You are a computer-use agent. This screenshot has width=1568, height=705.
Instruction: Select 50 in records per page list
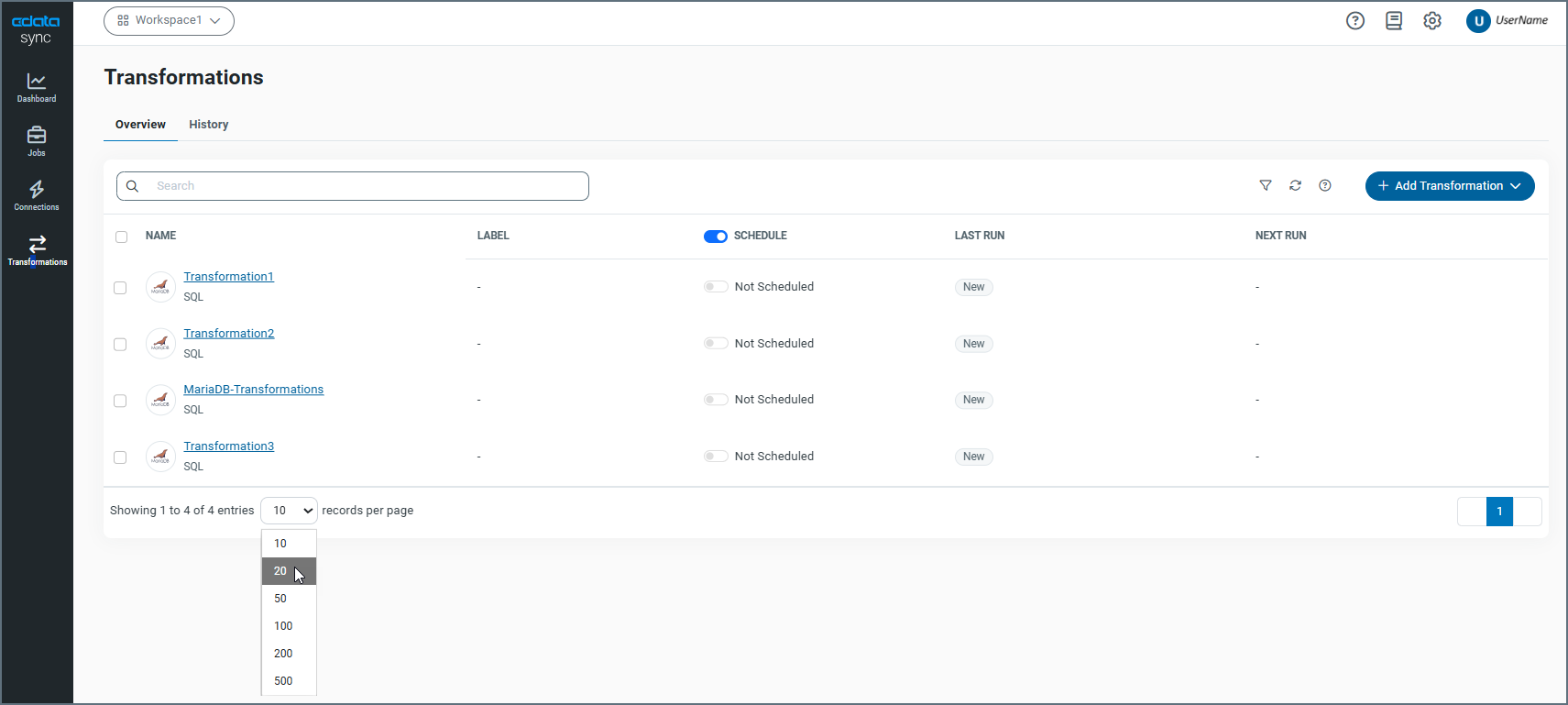pos(281,599)
